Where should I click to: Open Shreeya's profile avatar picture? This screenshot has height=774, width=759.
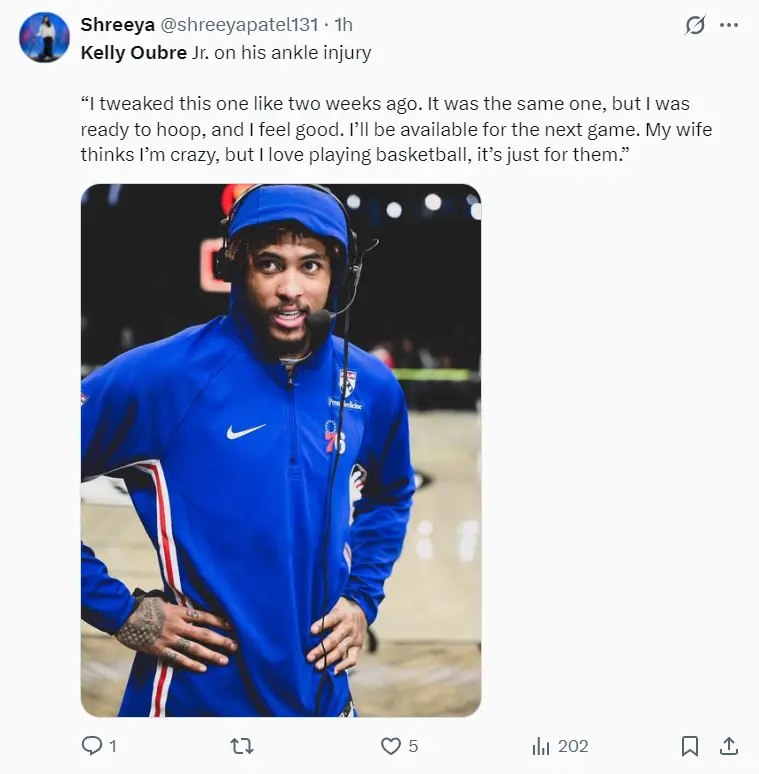click(44, 38)
